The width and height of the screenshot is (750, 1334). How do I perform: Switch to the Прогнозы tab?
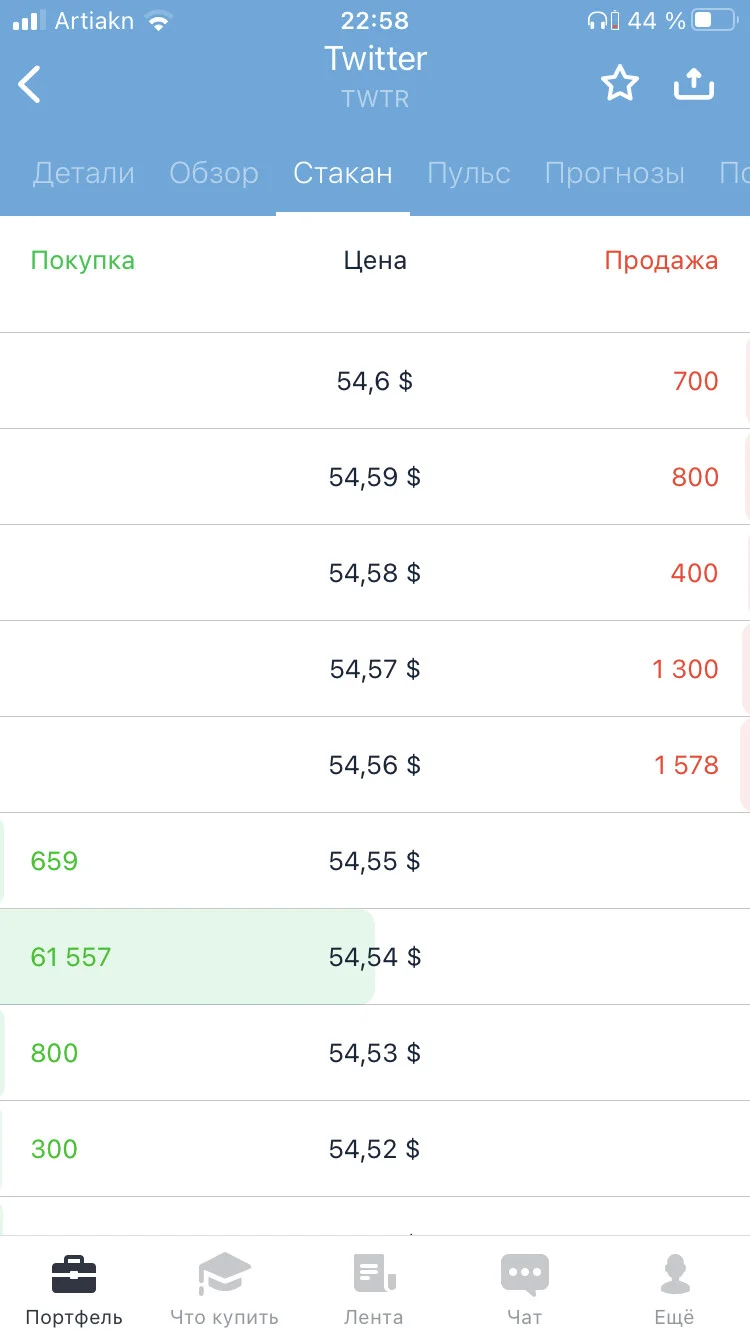[615, 173]
